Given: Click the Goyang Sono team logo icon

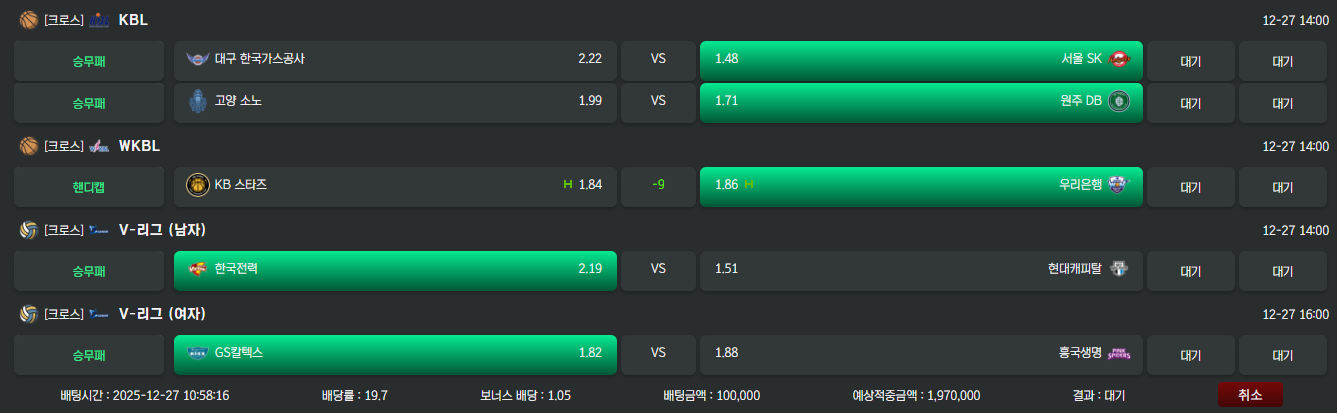Looking at the screenshot, I should 197,101.
